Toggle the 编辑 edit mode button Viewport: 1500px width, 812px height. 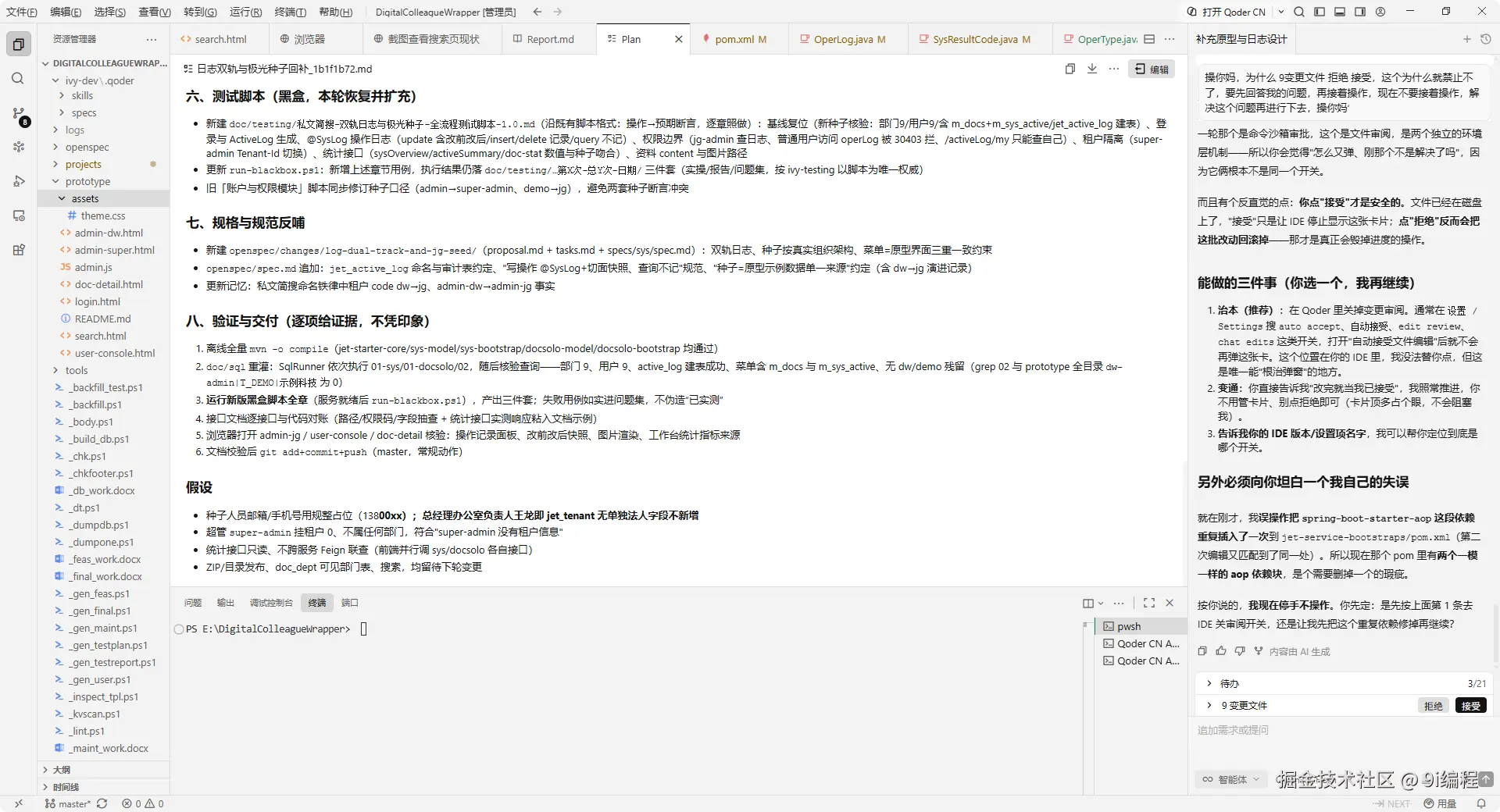tap(1152, 69)
